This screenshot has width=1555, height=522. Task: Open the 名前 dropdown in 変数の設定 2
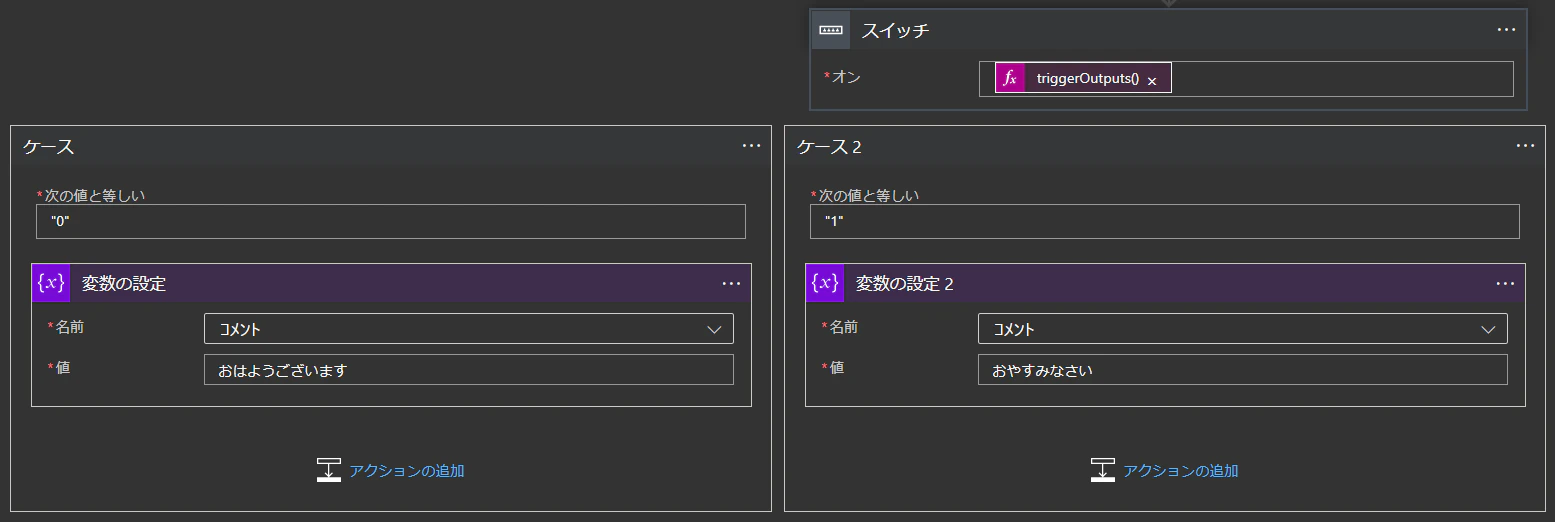1243,329
